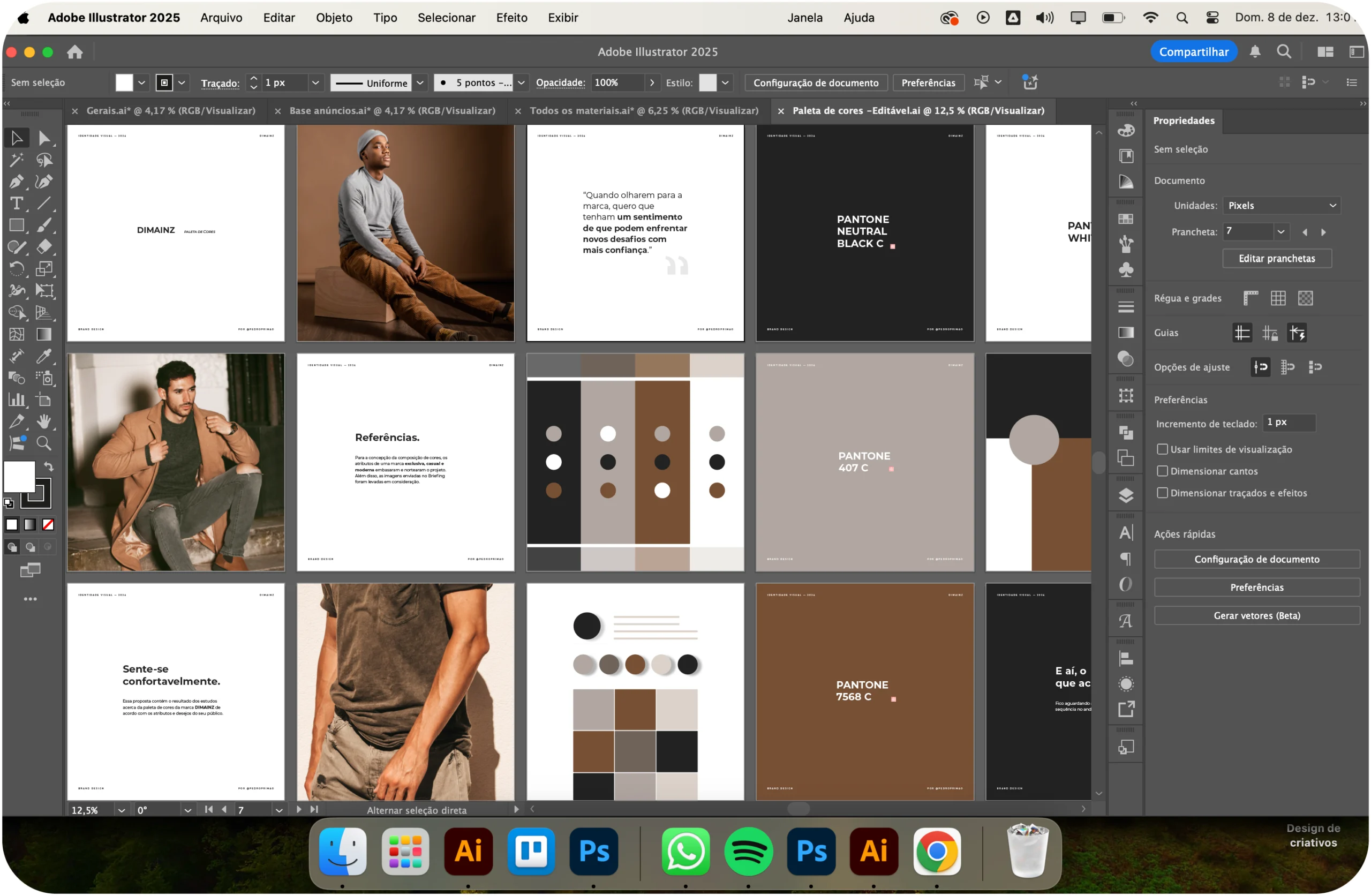Click Configuração de documento in control bar

(x=816, y=83)
